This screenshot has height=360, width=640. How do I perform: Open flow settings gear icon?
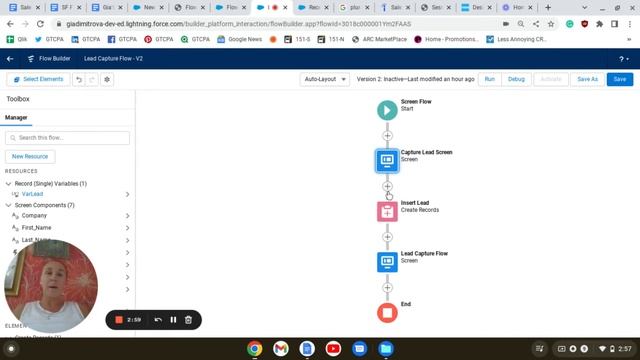tap(107, 79)
